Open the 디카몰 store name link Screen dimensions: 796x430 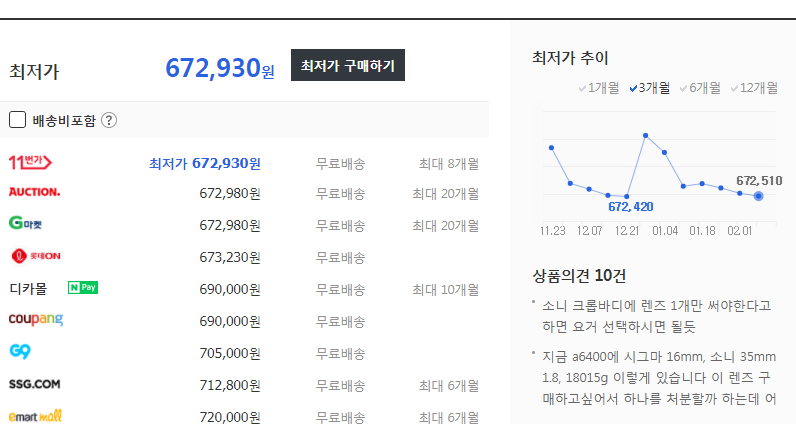click(28, 289)
